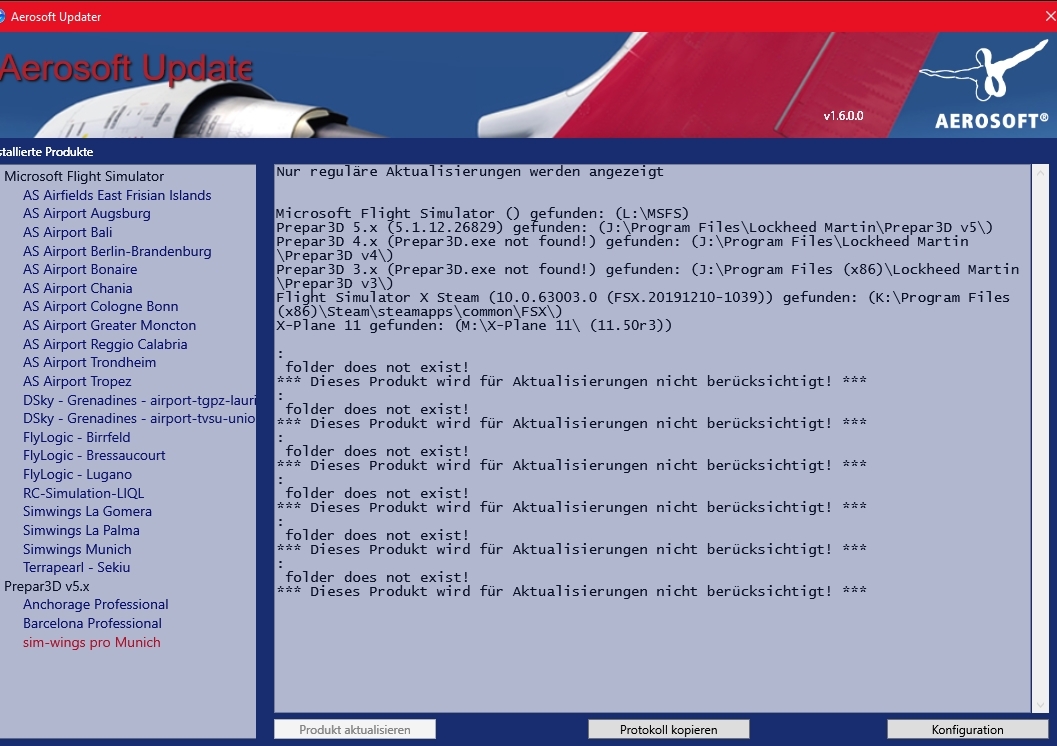The image size is (1057, 746).
Task: Select Simwings Munich
Action: click(77, 549)
